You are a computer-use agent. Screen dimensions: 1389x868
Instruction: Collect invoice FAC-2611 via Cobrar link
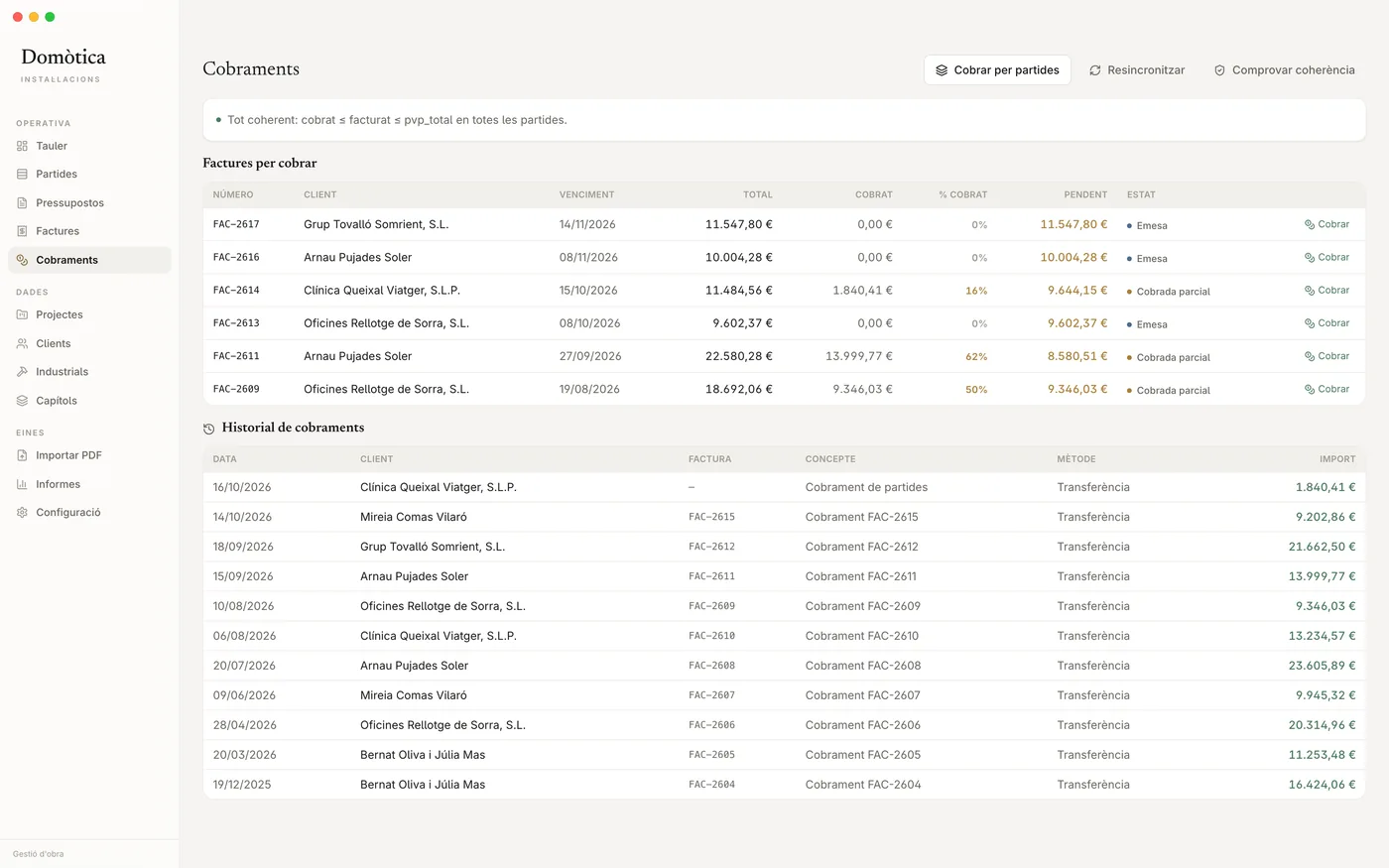(x=1326, y=356)
